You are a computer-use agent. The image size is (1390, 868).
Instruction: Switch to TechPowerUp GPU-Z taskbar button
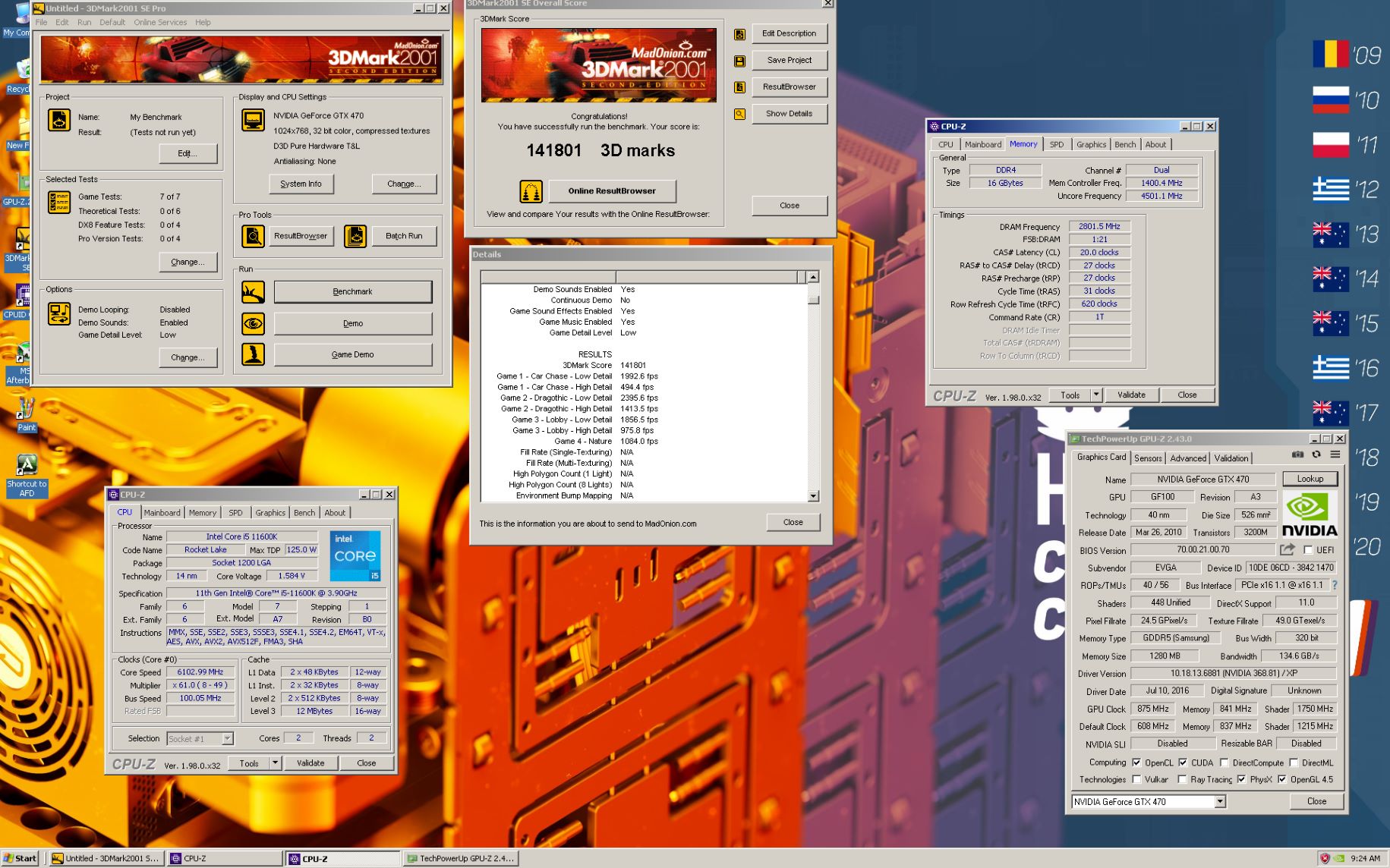click(462, 858)
